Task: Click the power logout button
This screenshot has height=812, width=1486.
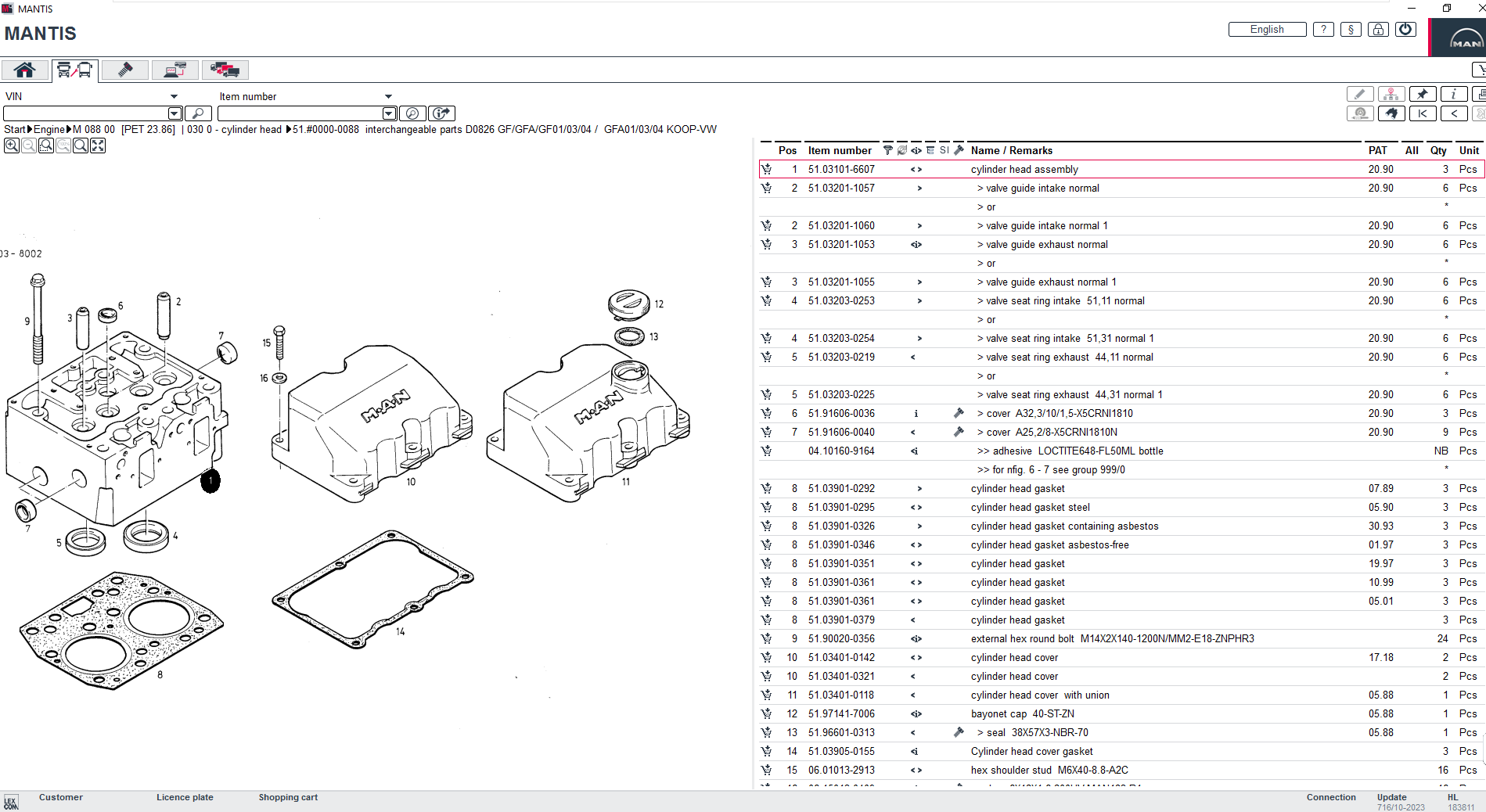Action: 1405,29
